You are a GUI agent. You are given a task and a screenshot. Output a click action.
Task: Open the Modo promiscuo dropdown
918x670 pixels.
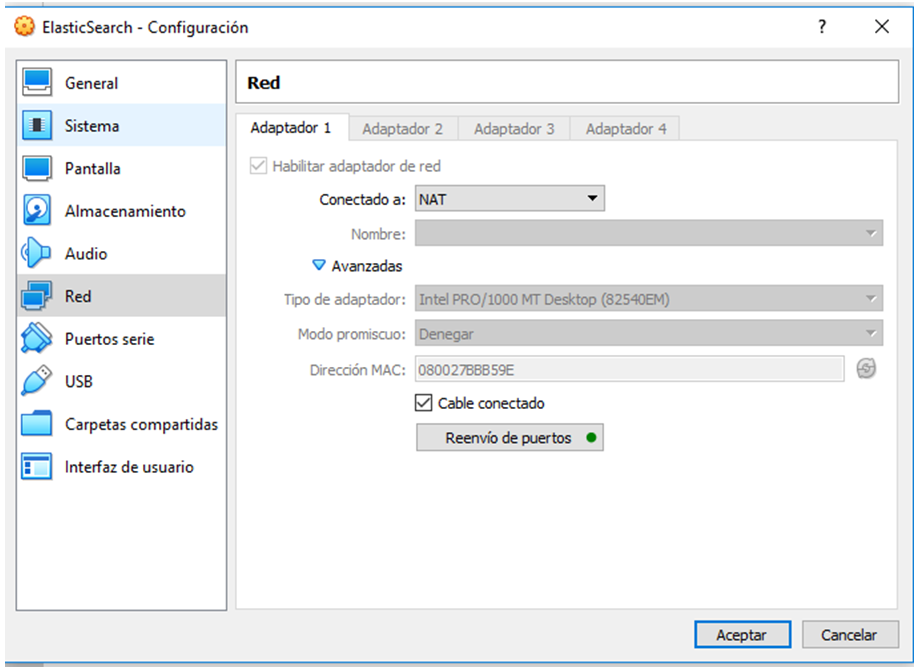pyautogui.click(x=649, y=333)
